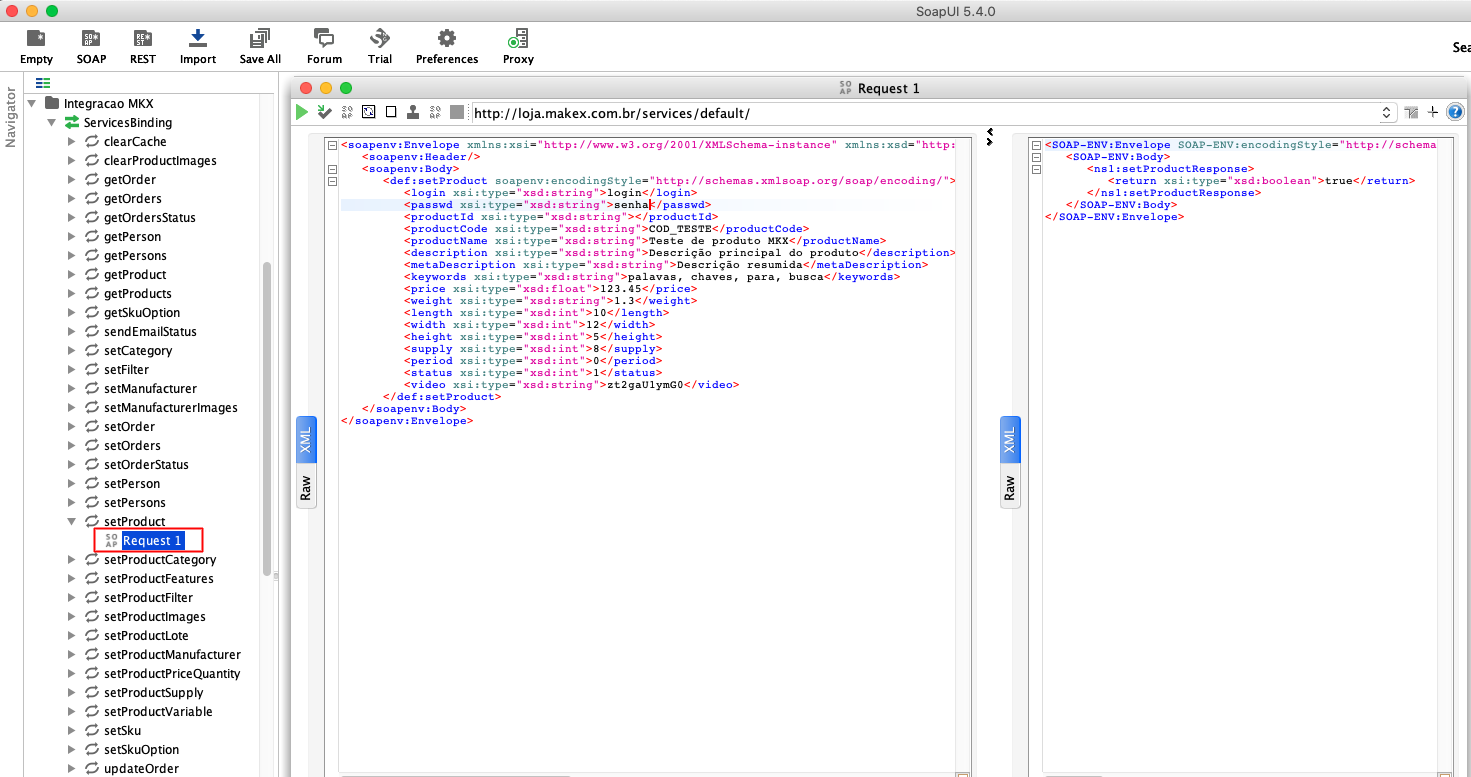Select the setProductImages operation
The image size is (1471, 777).
tap(154, 617)
